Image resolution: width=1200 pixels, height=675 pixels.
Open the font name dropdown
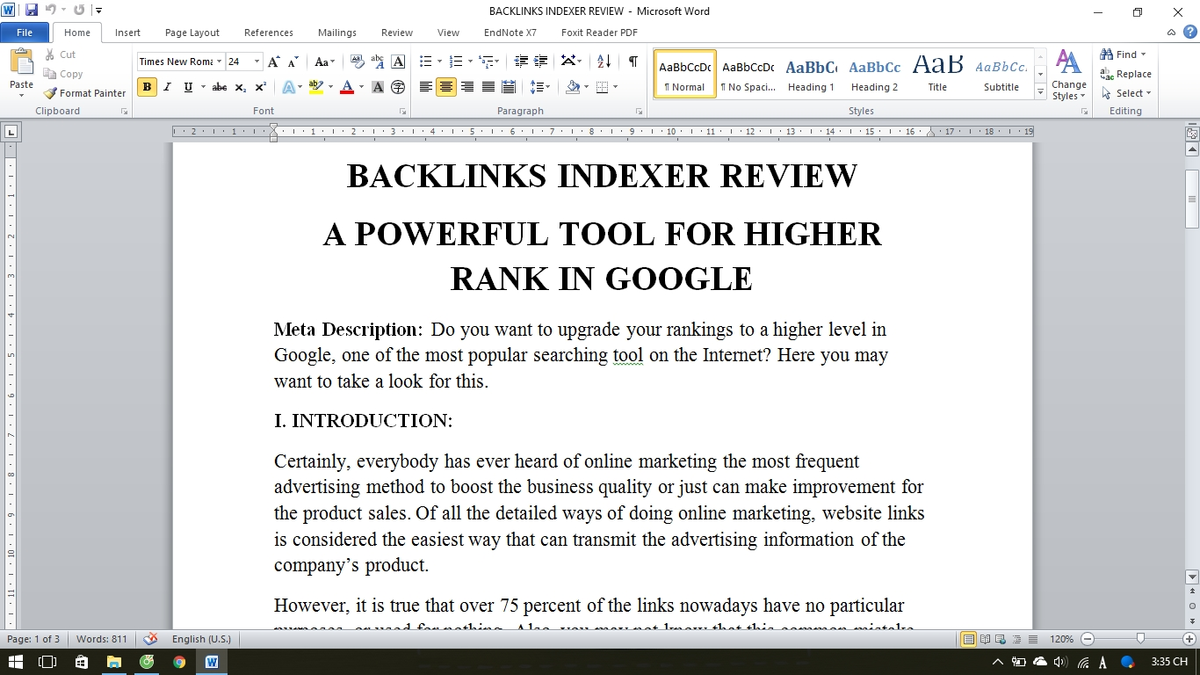(220, 61)
